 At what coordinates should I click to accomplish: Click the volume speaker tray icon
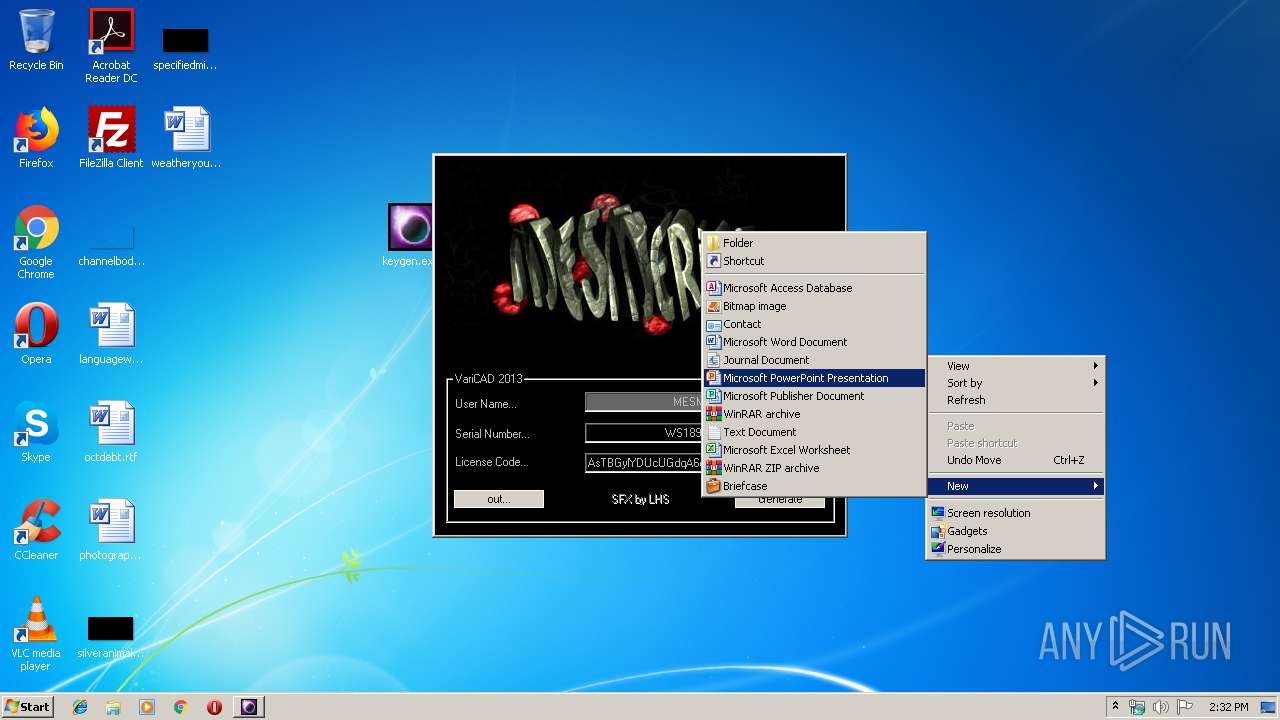pyautogui.click(x=1161, y=707)
